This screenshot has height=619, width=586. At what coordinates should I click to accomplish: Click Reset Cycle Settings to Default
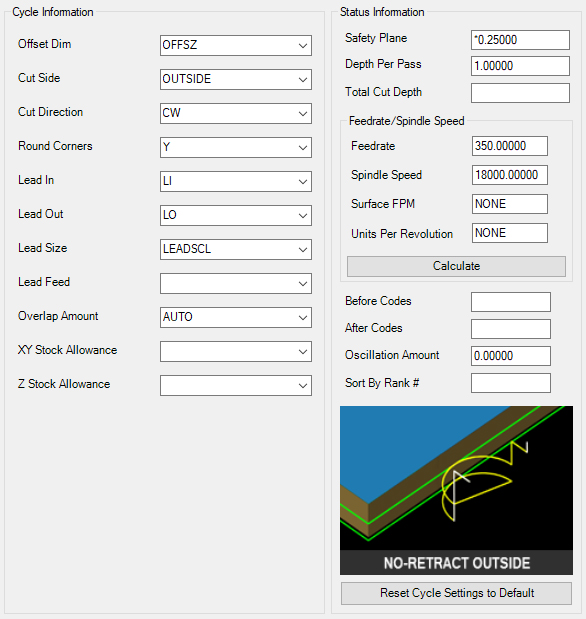click(x=456, y=593)
